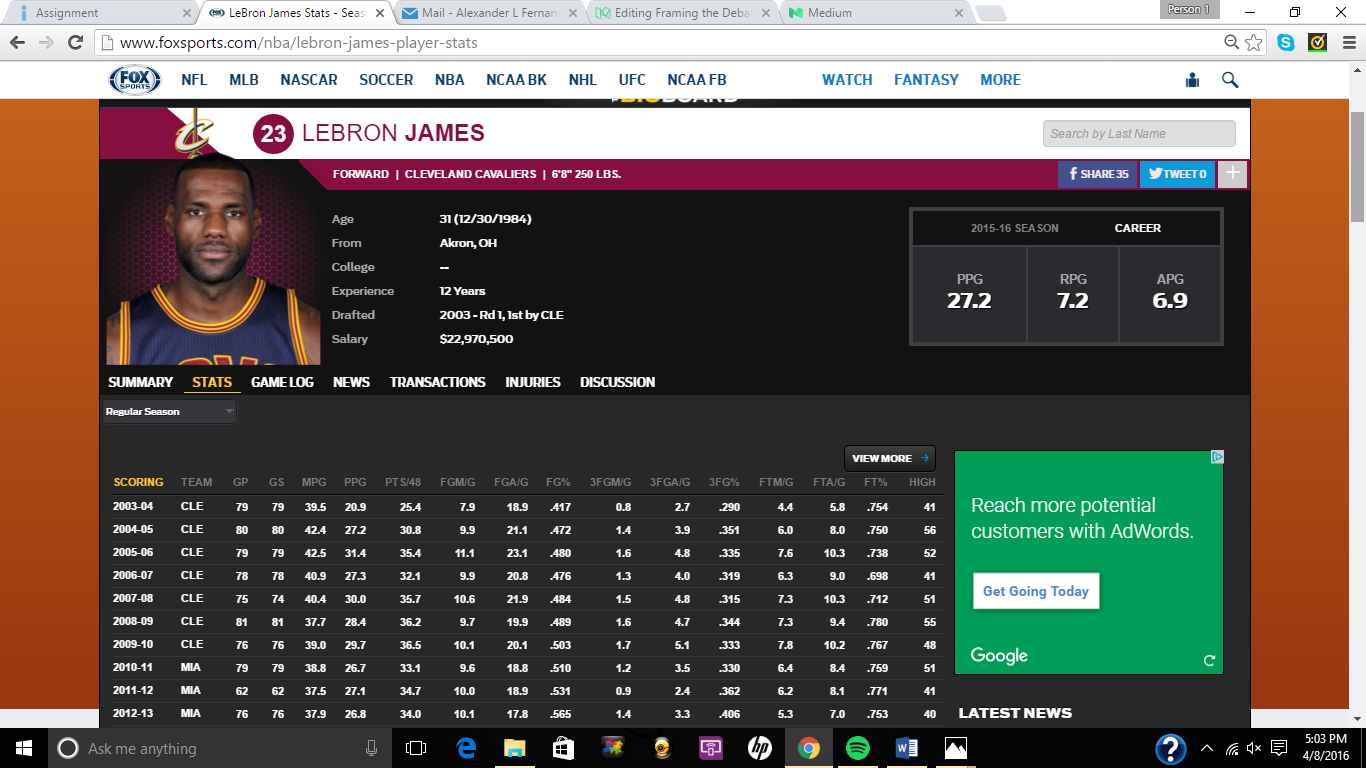Click the Cortana Ask me anything box
The width and height of the screenshot is (1366, 768).
pyautogui.click(x=218, y=748)
